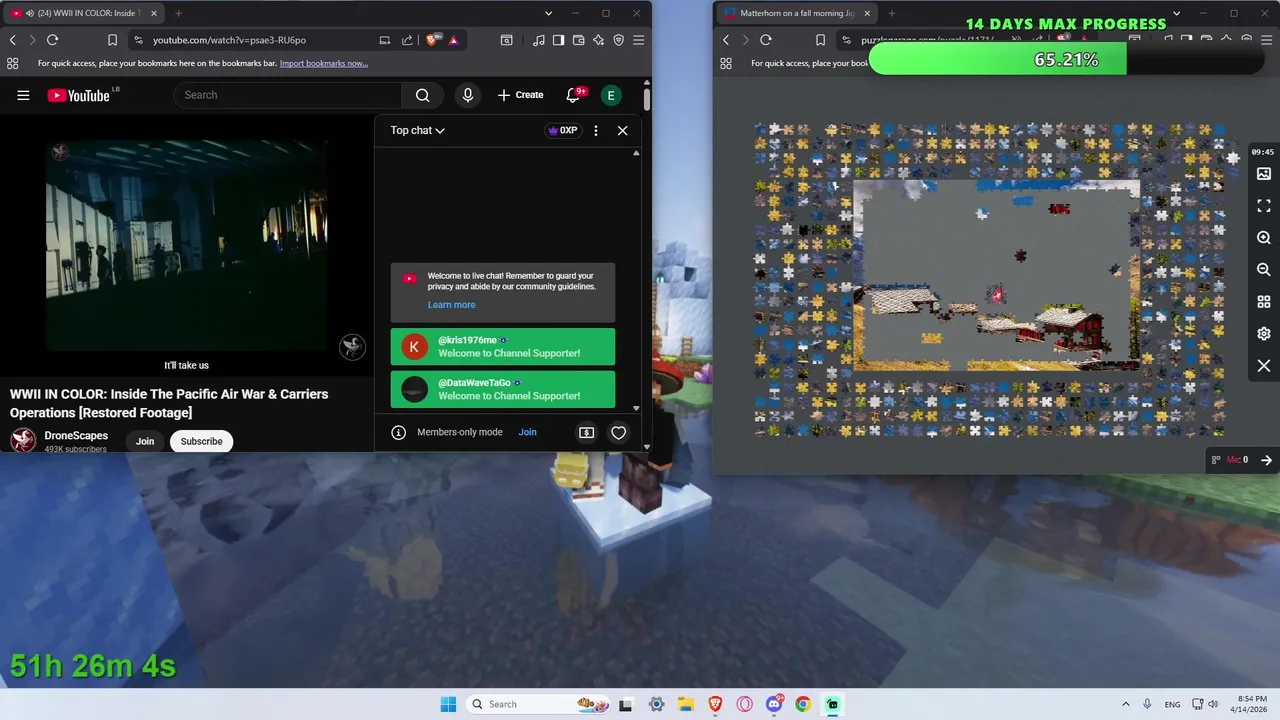Open the DroneScapes channel avatar
The height and width of the screenshot is (720, 1280).
coord(23,440)
